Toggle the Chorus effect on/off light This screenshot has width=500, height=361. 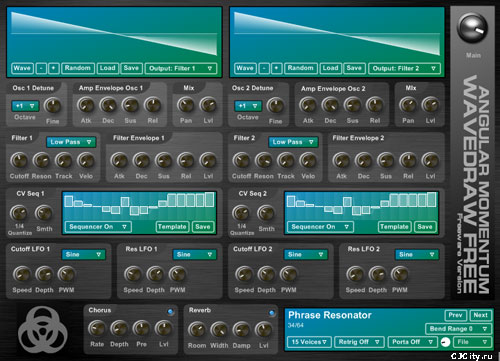170,312
